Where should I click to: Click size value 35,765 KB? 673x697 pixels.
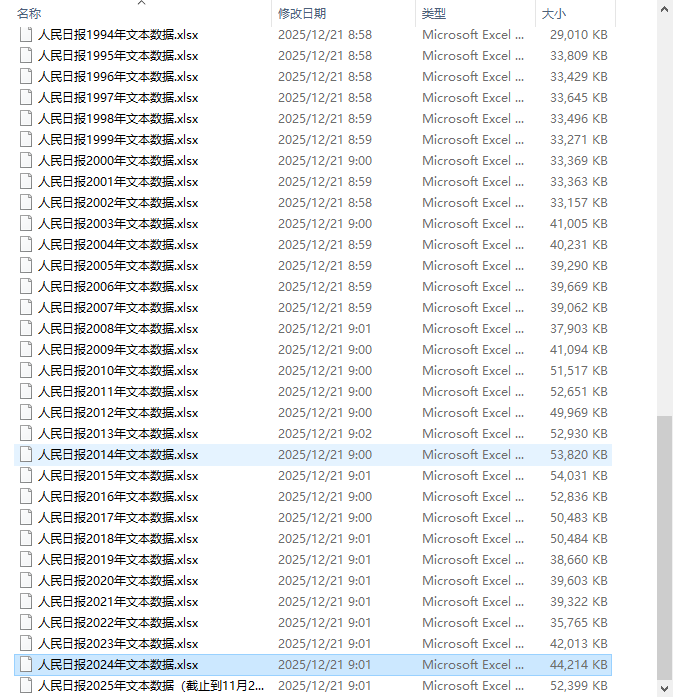578,623
